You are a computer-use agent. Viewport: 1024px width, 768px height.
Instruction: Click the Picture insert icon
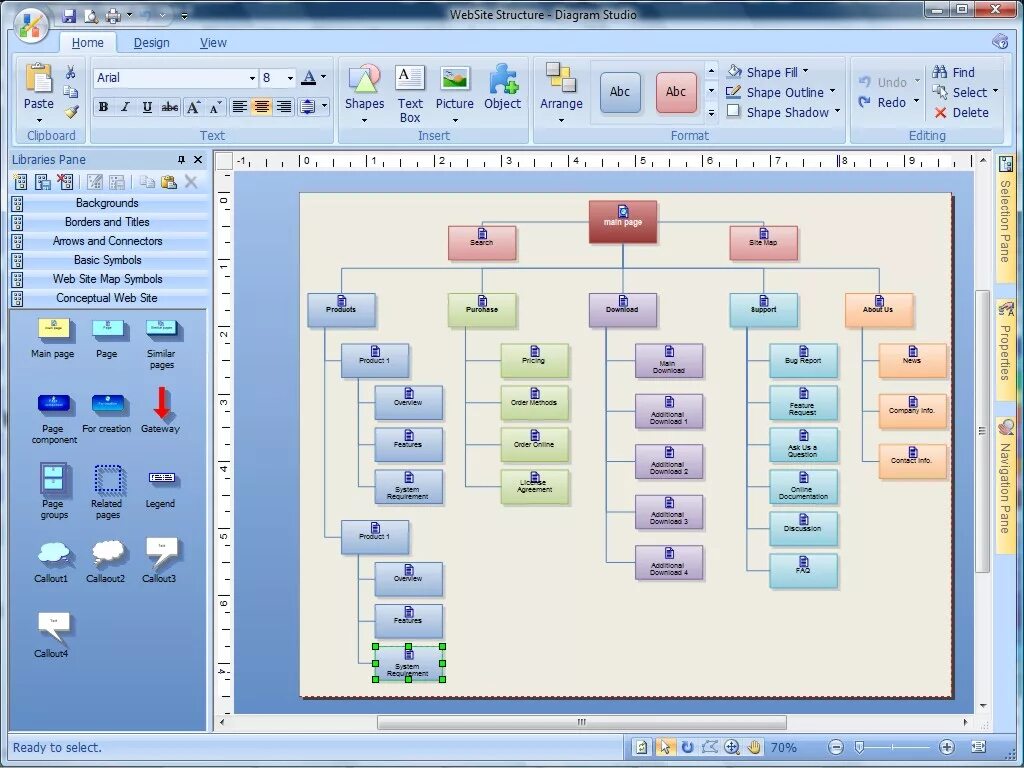pyautogui.click(x=455, y=80)
